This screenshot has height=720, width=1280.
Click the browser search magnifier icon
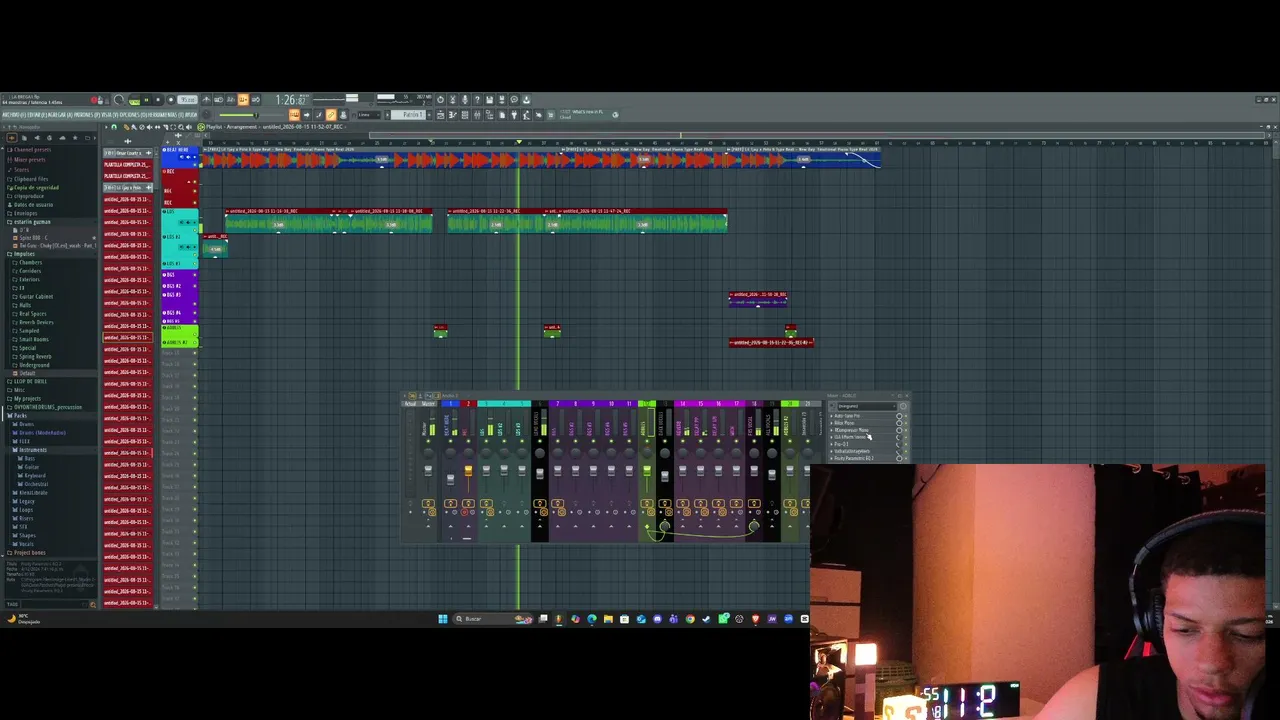click(x=93, y=604)
